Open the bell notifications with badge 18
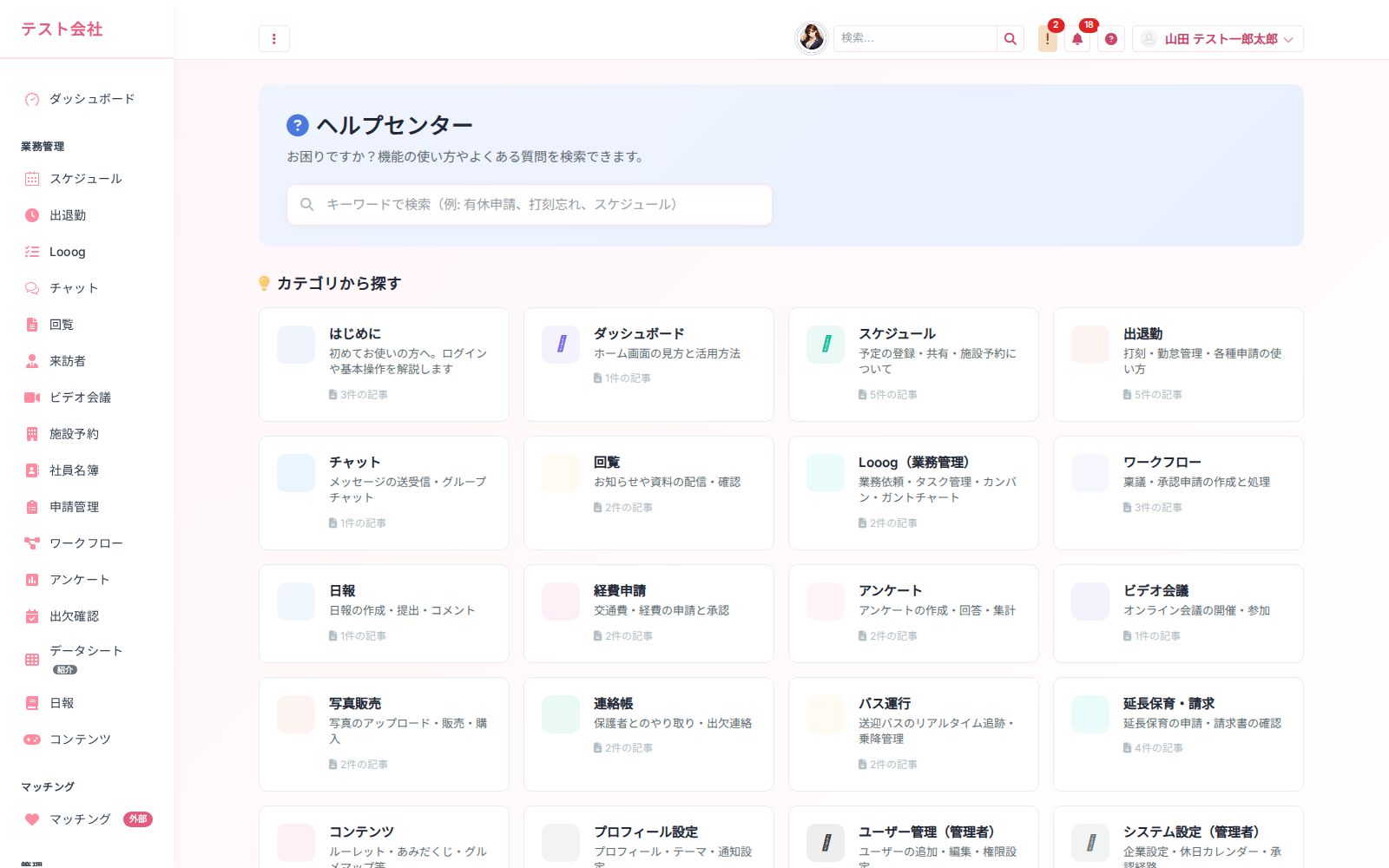The image size is (1389, 868). click(x=1077, y=38)
